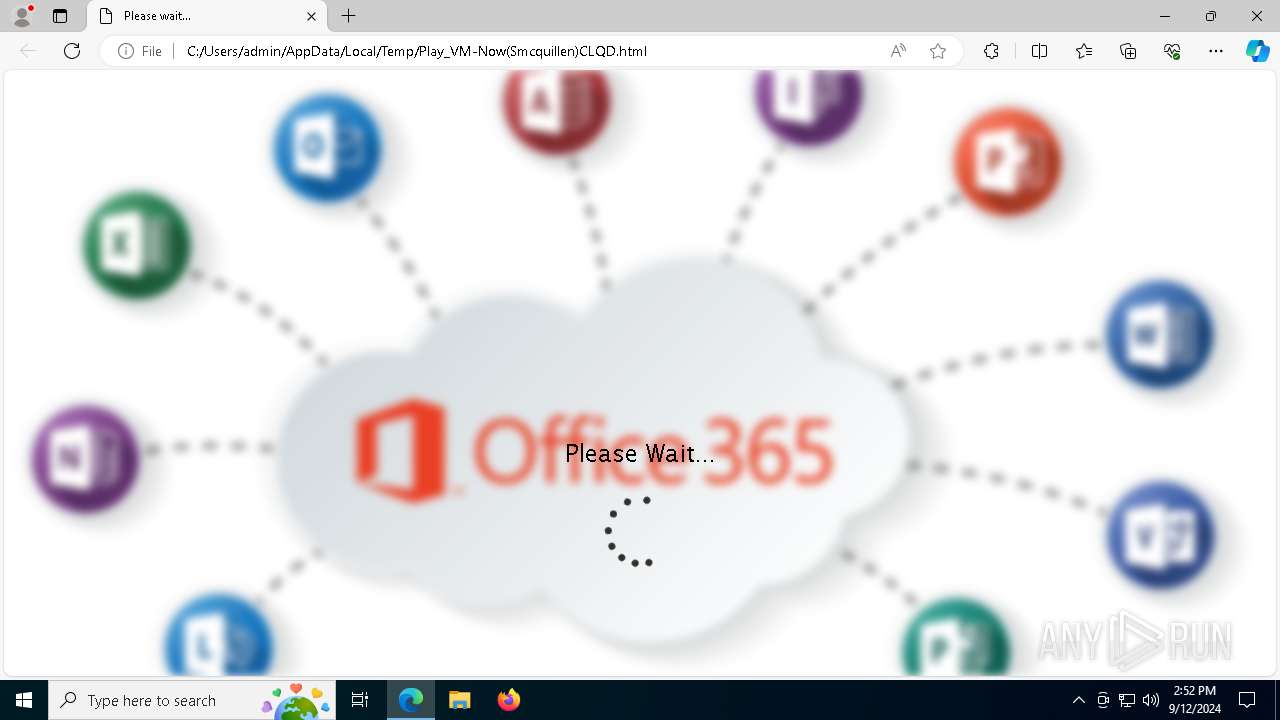Viewport: 1280px width, 720px height.
Task: Open Extensions puzzle icon
Action: [991, 51]
